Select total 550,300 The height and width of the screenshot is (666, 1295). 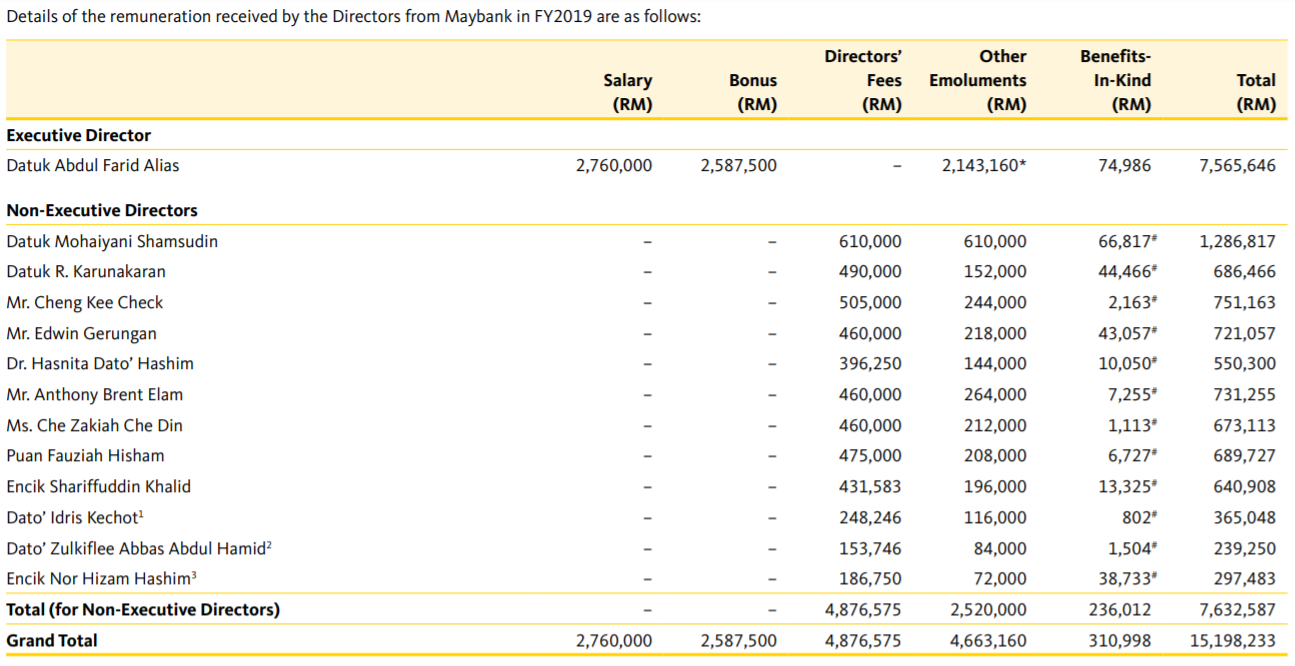1245,363
